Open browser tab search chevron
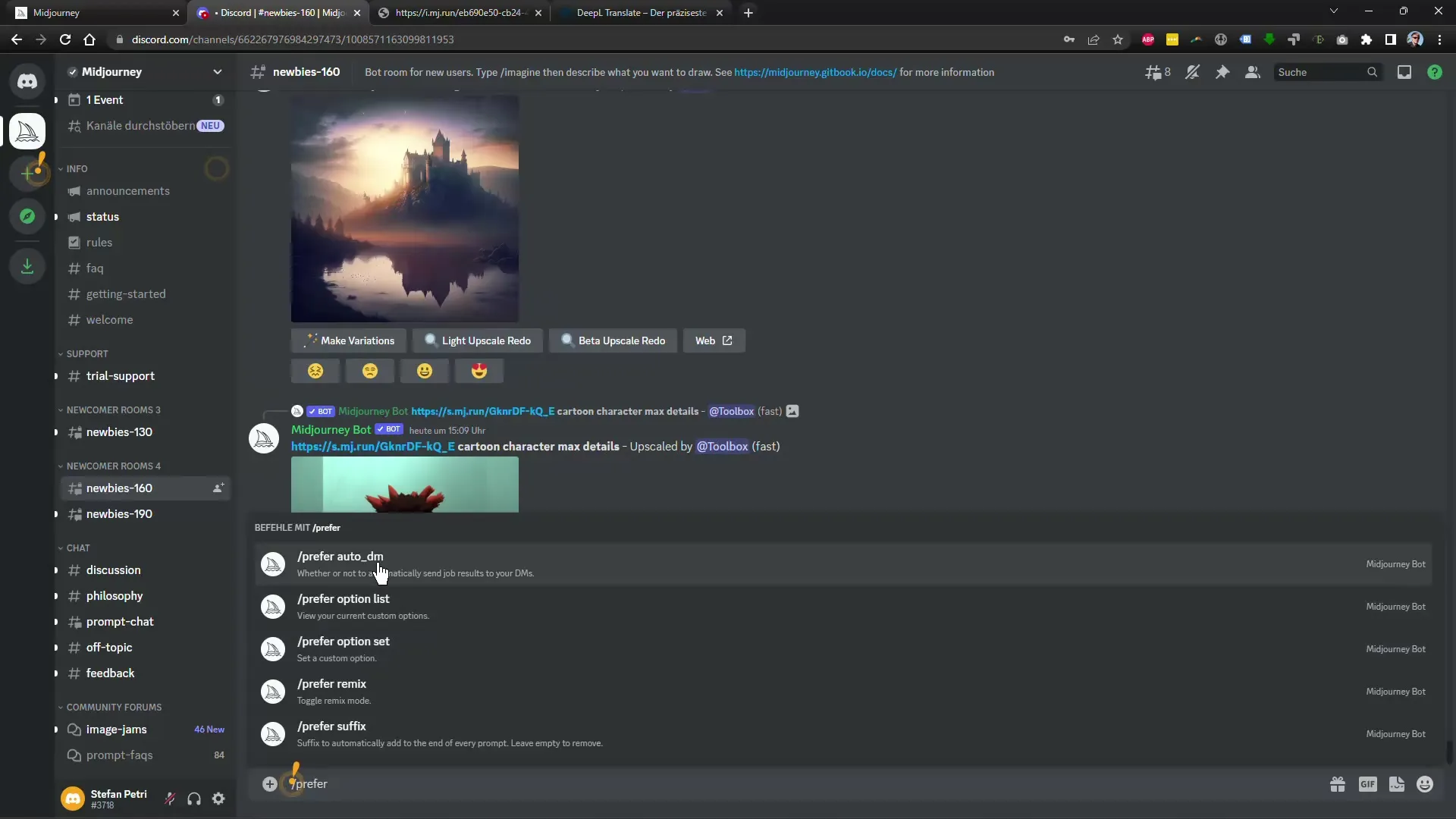The image size is (1456, 819). tap(1334, 11)
